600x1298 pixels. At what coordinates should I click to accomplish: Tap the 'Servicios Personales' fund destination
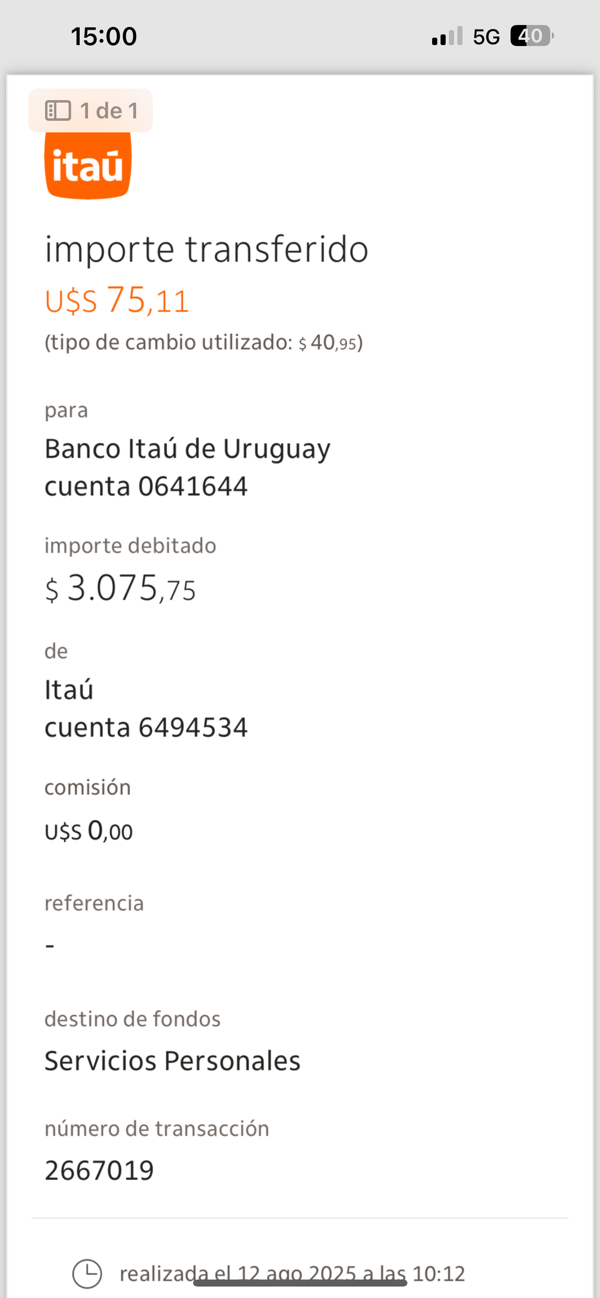click(172, 1060)
